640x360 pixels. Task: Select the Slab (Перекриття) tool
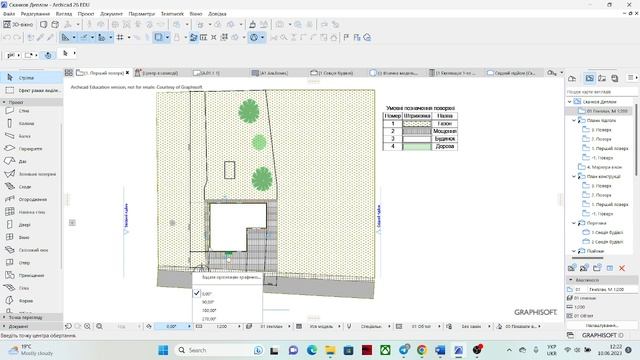pyautogui.click(x=31, y=149)
